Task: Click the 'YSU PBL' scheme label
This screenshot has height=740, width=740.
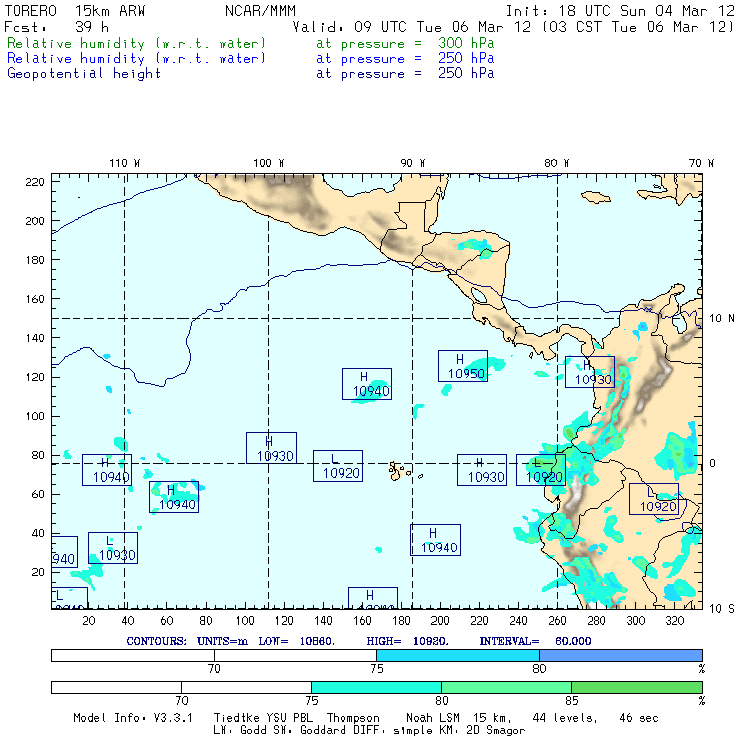Action: [288, 718]
